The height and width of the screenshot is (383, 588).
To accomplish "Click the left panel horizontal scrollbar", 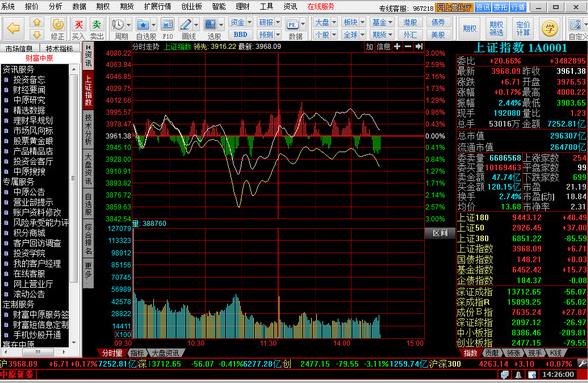I will point(38,352).
